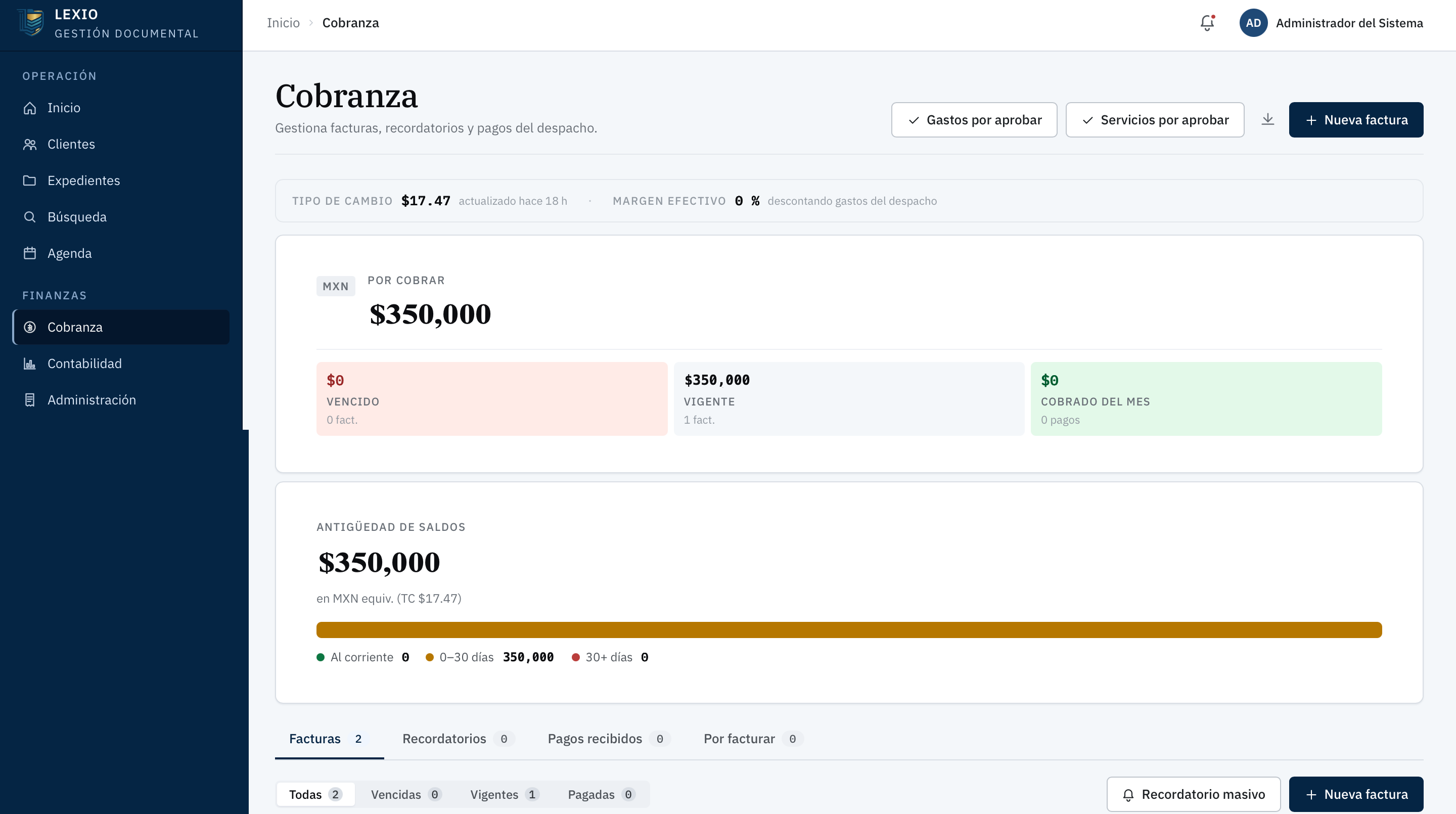Select Cobranza in the Finanzas menu
This screenshot has width=1456, height=814.
(x=121, y=327)
